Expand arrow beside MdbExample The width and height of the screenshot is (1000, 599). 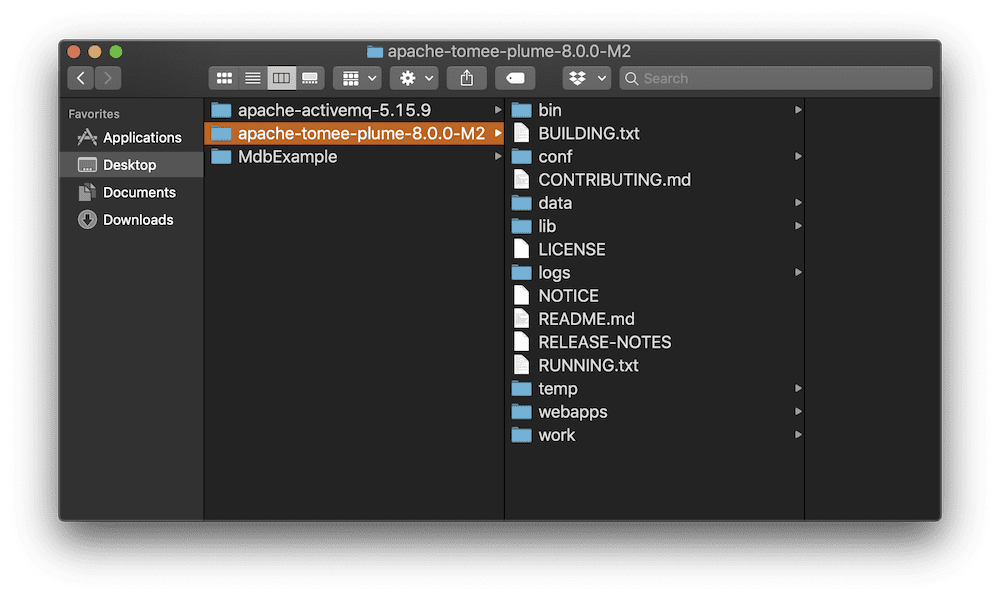click(497, 156)
